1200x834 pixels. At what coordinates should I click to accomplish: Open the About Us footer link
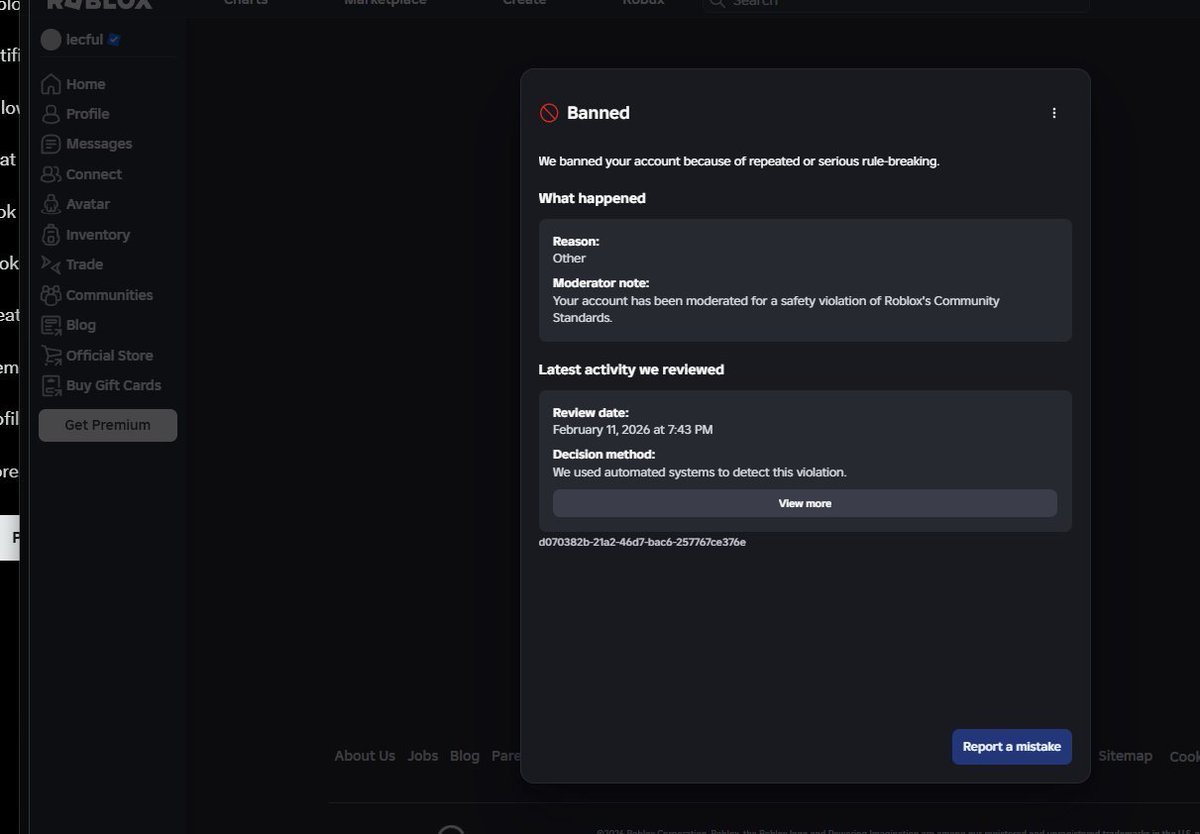[365, 756]
